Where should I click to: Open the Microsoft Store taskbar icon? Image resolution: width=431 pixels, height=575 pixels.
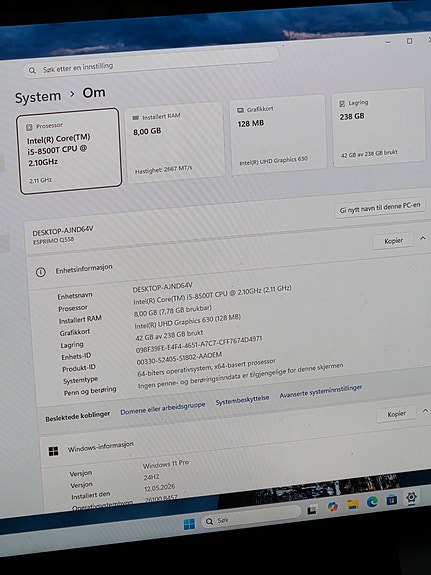tap(391, 499)
